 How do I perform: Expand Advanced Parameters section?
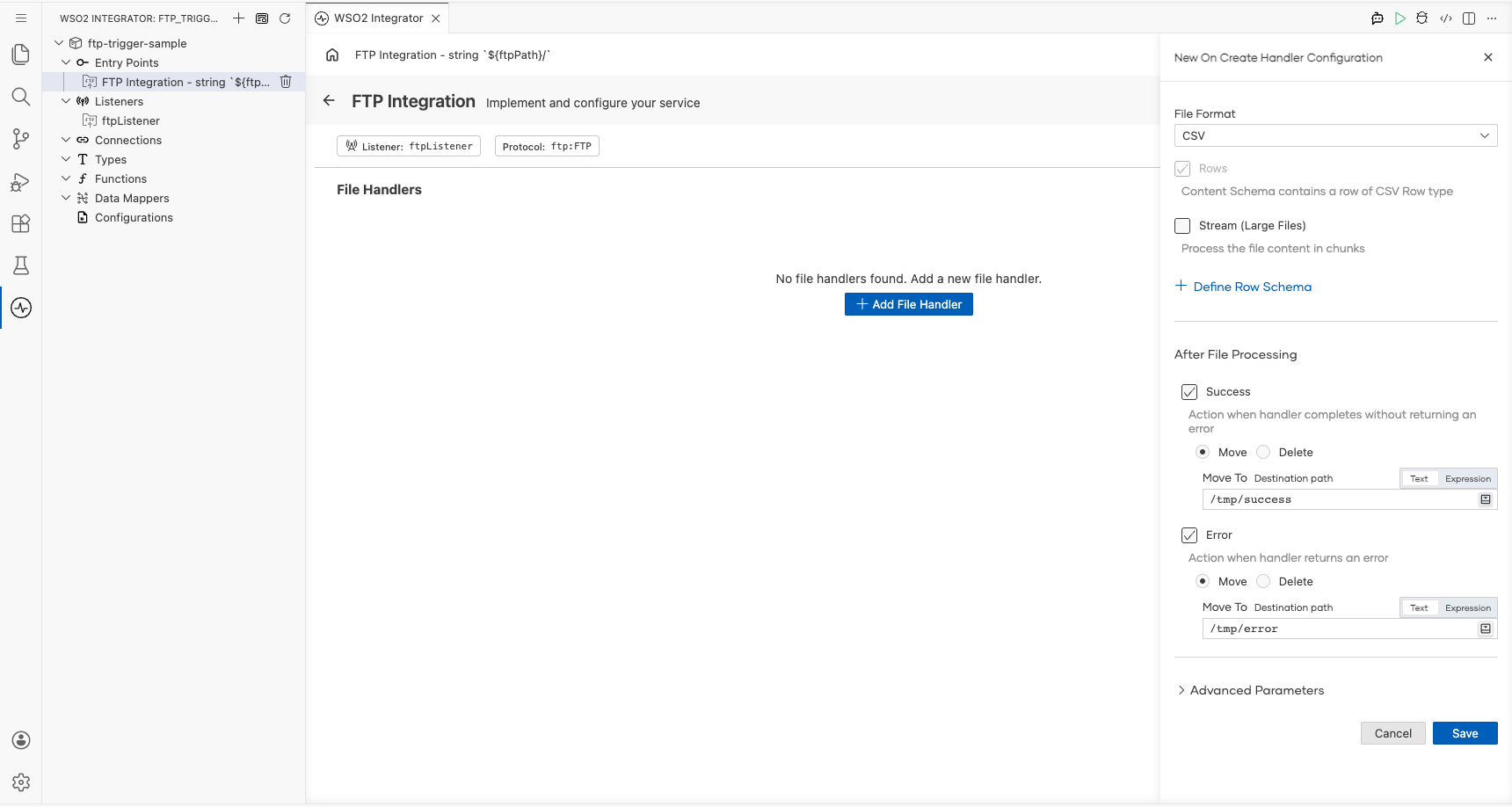tap(1251, 690)
